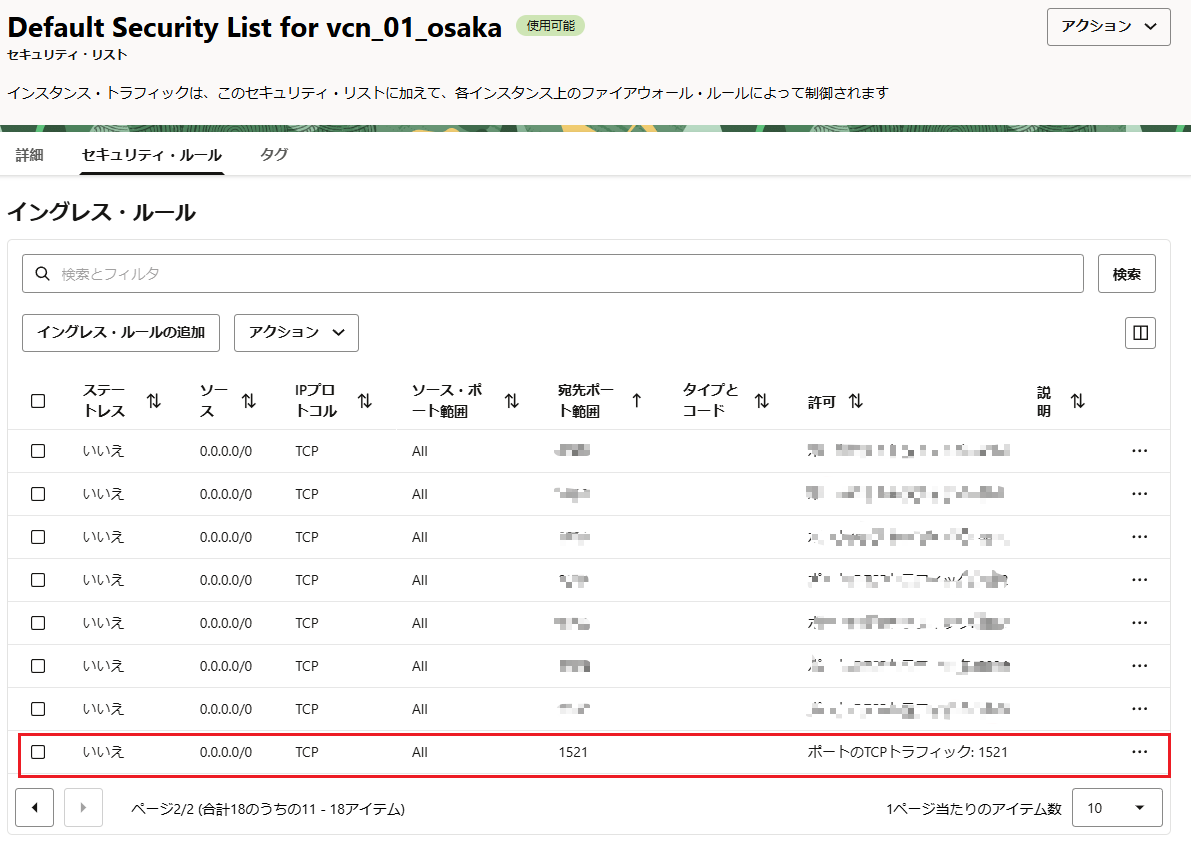Check the first ingress rule row checkbox
The height and width of the screenshot is (846, 1191).
point(38,451)
